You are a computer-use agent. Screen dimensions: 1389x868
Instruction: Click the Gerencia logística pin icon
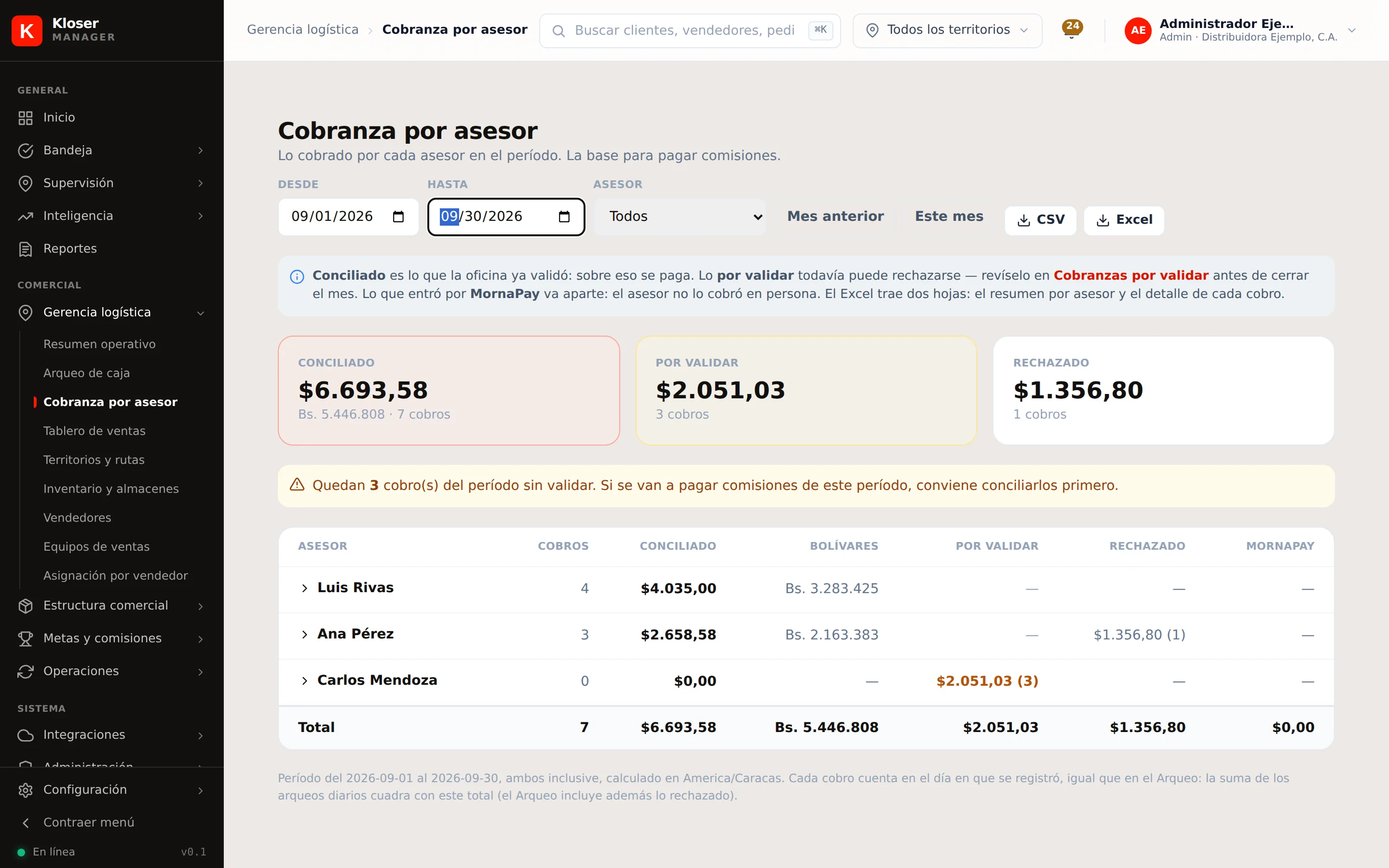(x=25, y=312)
